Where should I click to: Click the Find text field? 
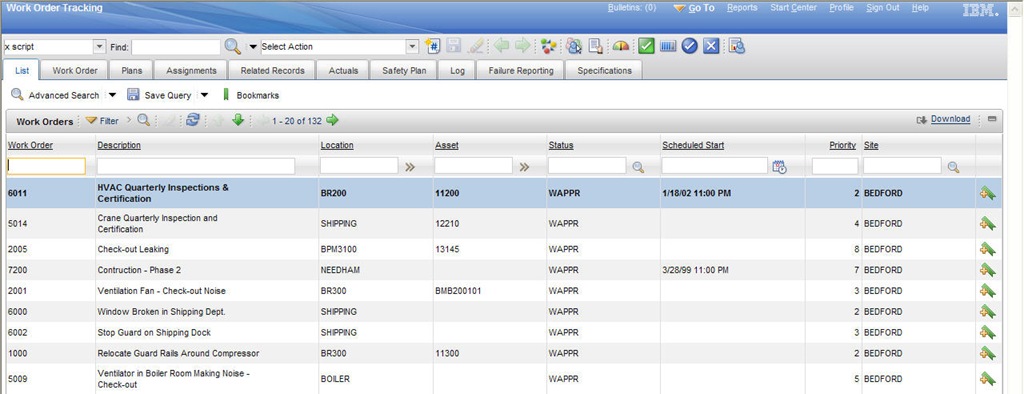176,47
